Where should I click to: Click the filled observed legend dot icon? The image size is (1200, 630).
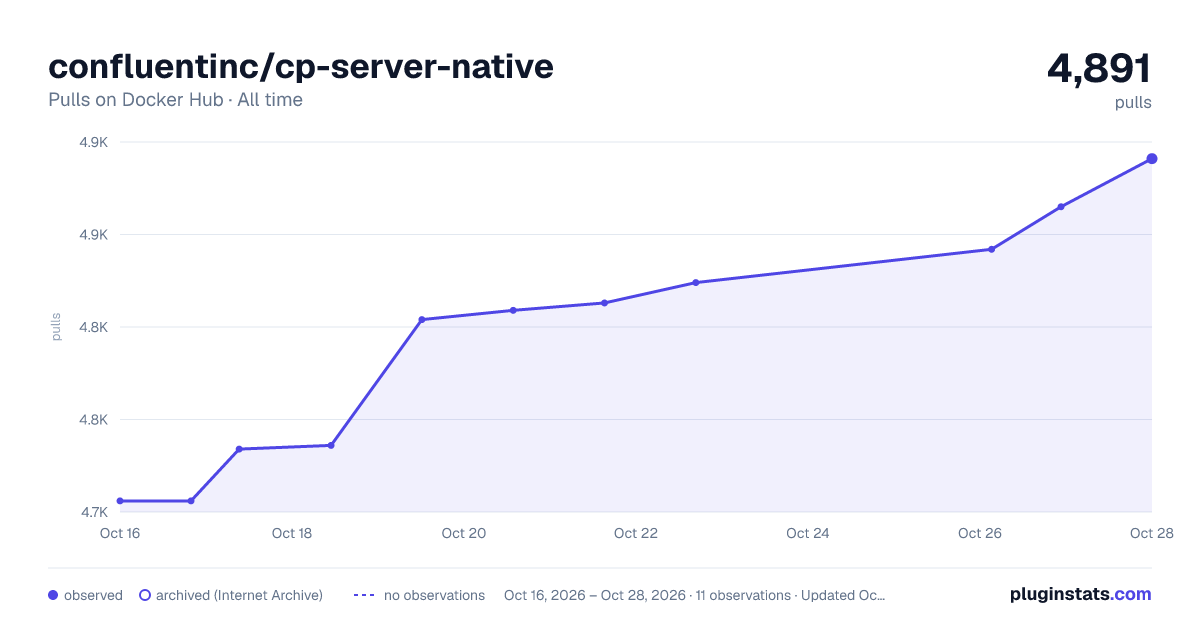pos(54,595)
